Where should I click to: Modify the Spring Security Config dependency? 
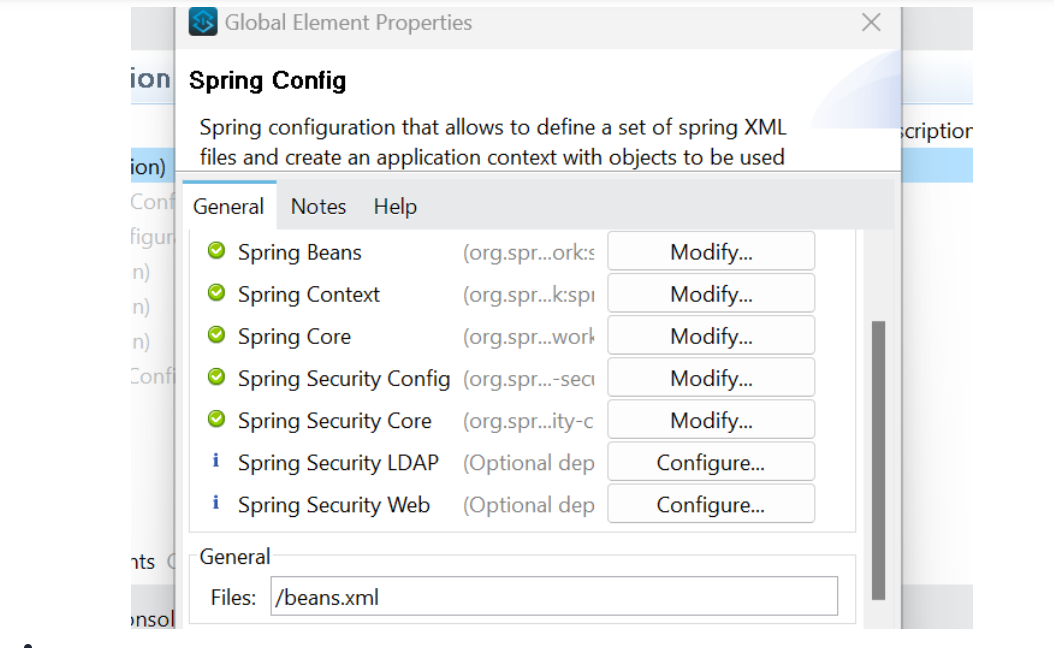[x=711, y=377]
